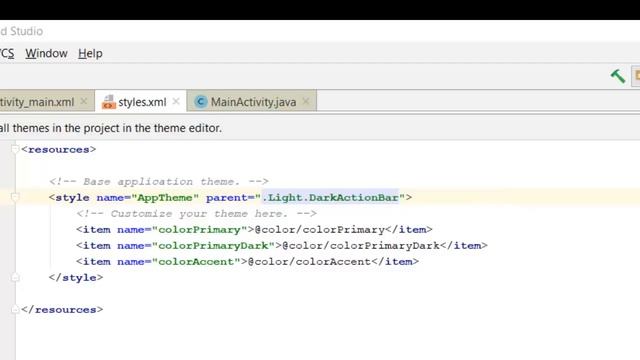
Task: Click the MainActivity.java class icon
Action: coord(200,102)
